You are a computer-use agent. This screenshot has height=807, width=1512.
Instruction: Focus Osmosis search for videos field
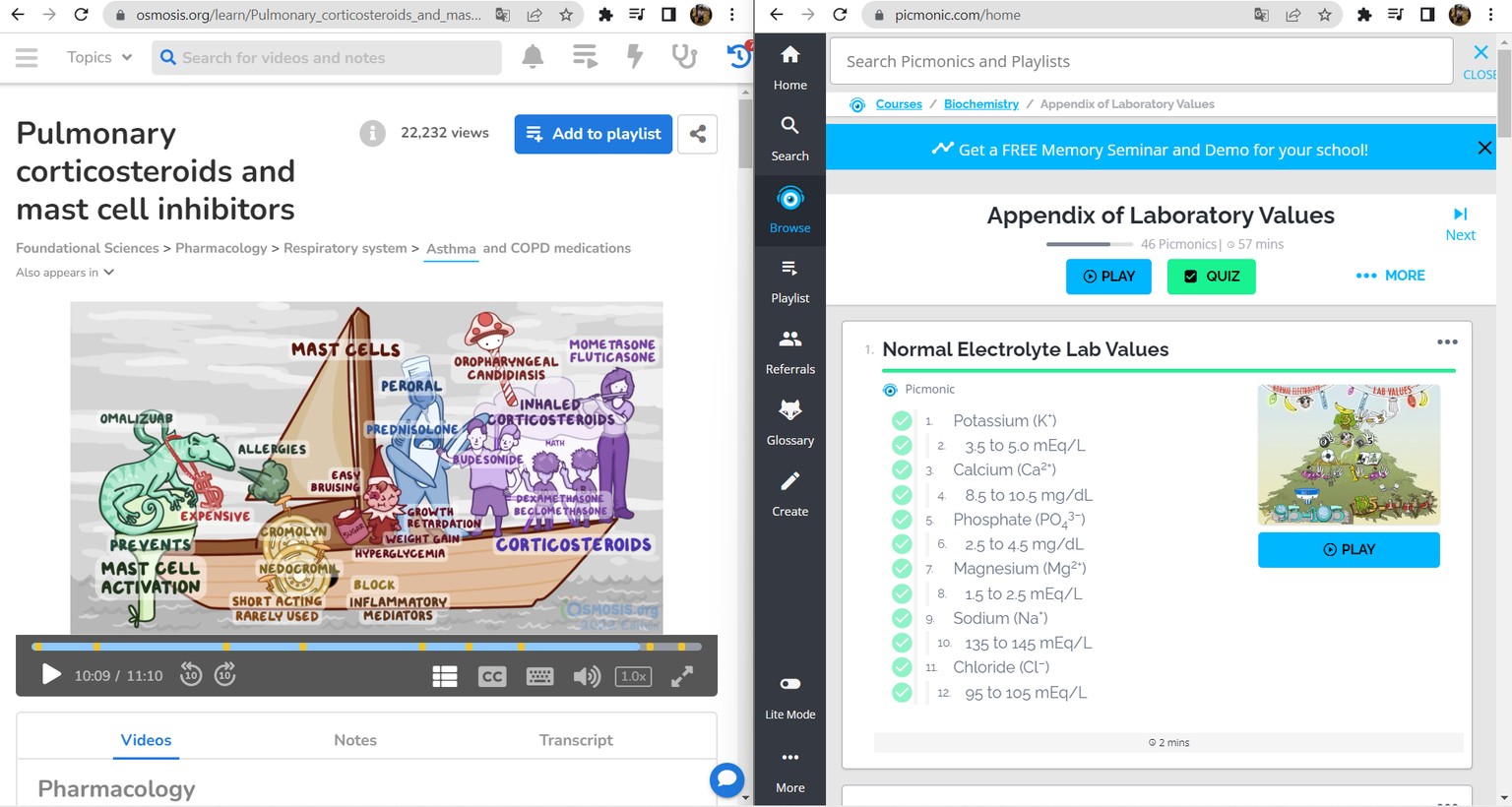pyautogui.click(x=327, y=58)
